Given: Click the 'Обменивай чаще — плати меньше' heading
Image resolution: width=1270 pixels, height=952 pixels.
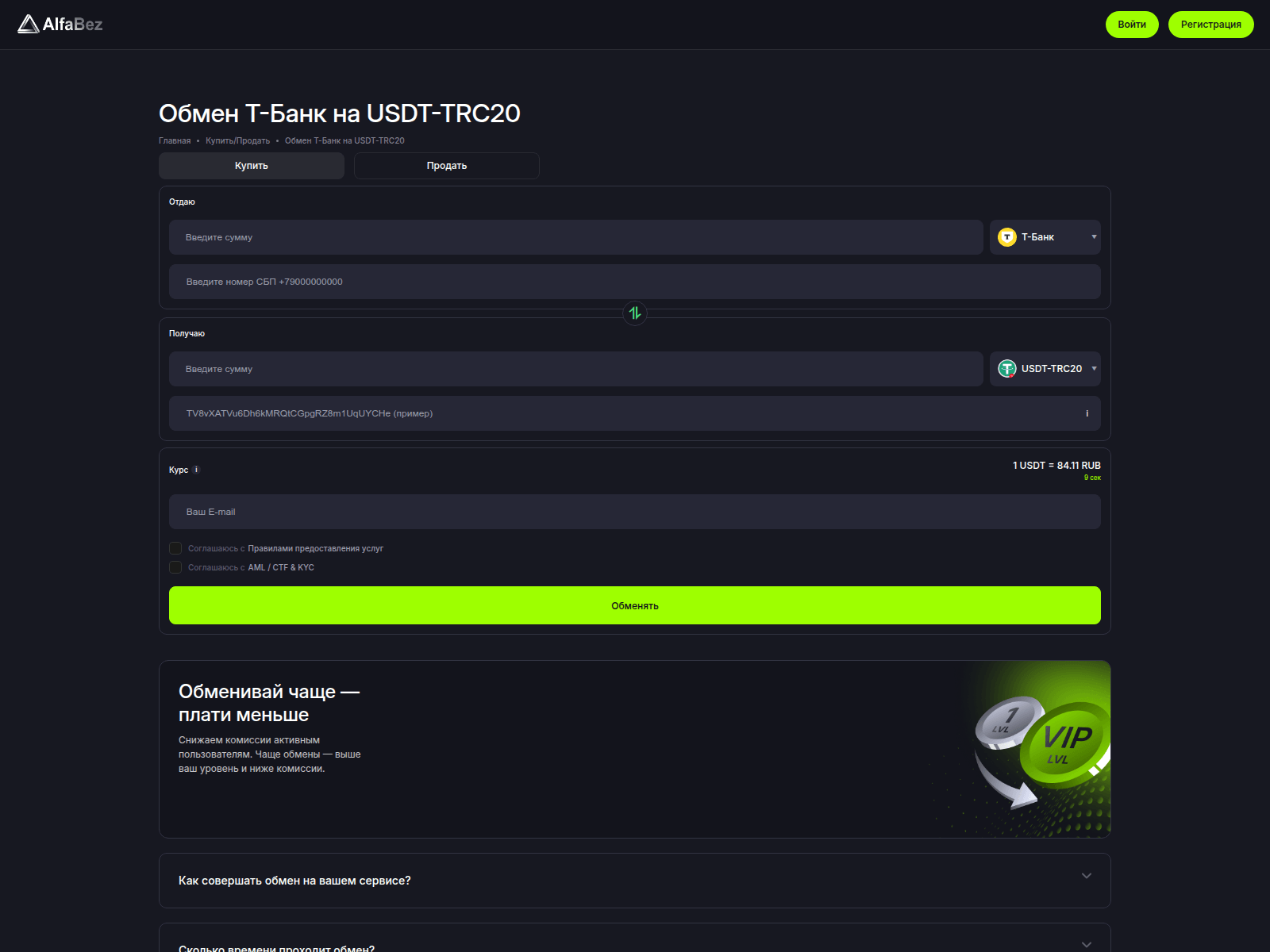Looking at the screenshot, I should pyautogui.click(x=269, y=703).
